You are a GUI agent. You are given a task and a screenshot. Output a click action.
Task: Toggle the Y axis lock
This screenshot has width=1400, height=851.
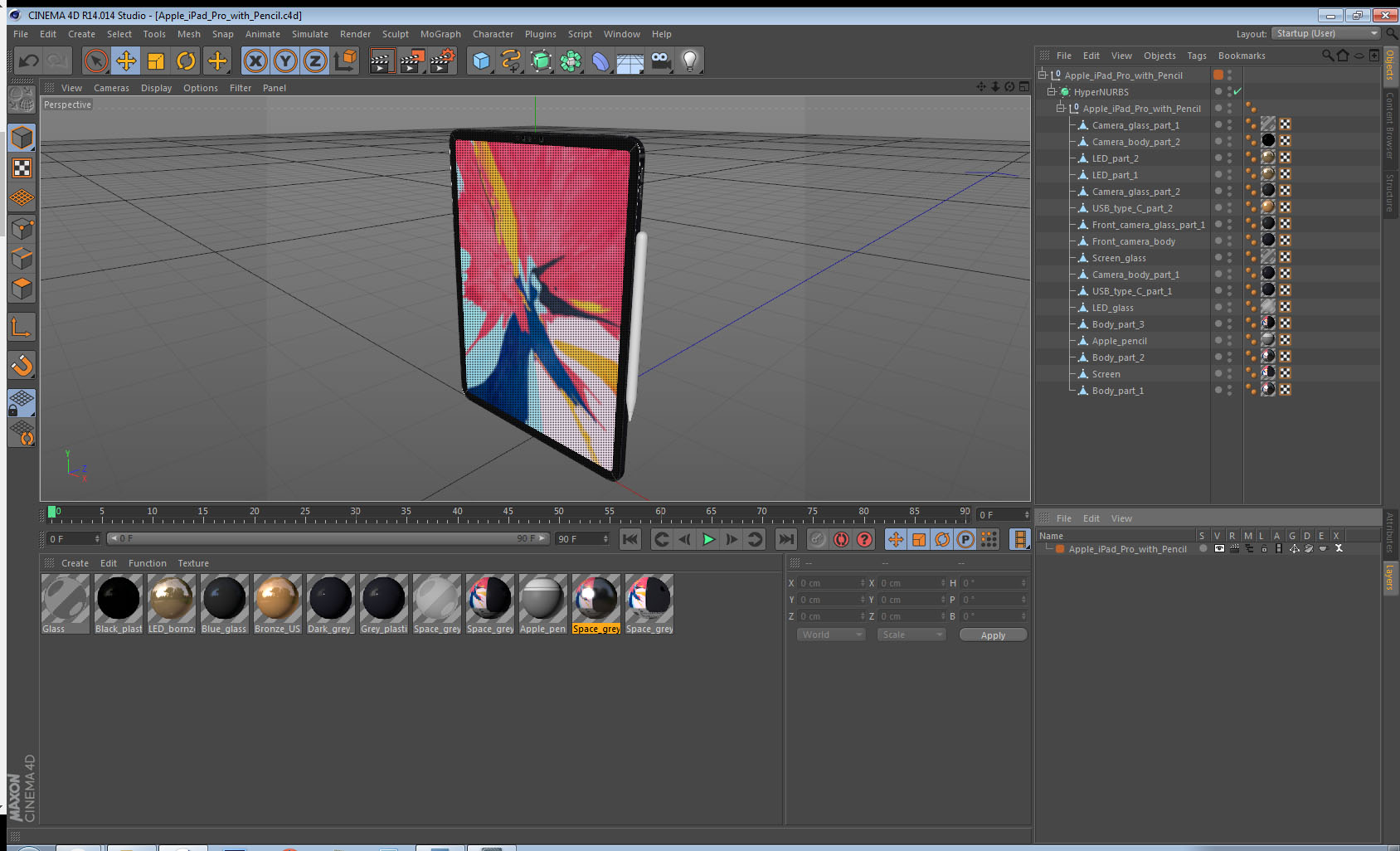285,61
